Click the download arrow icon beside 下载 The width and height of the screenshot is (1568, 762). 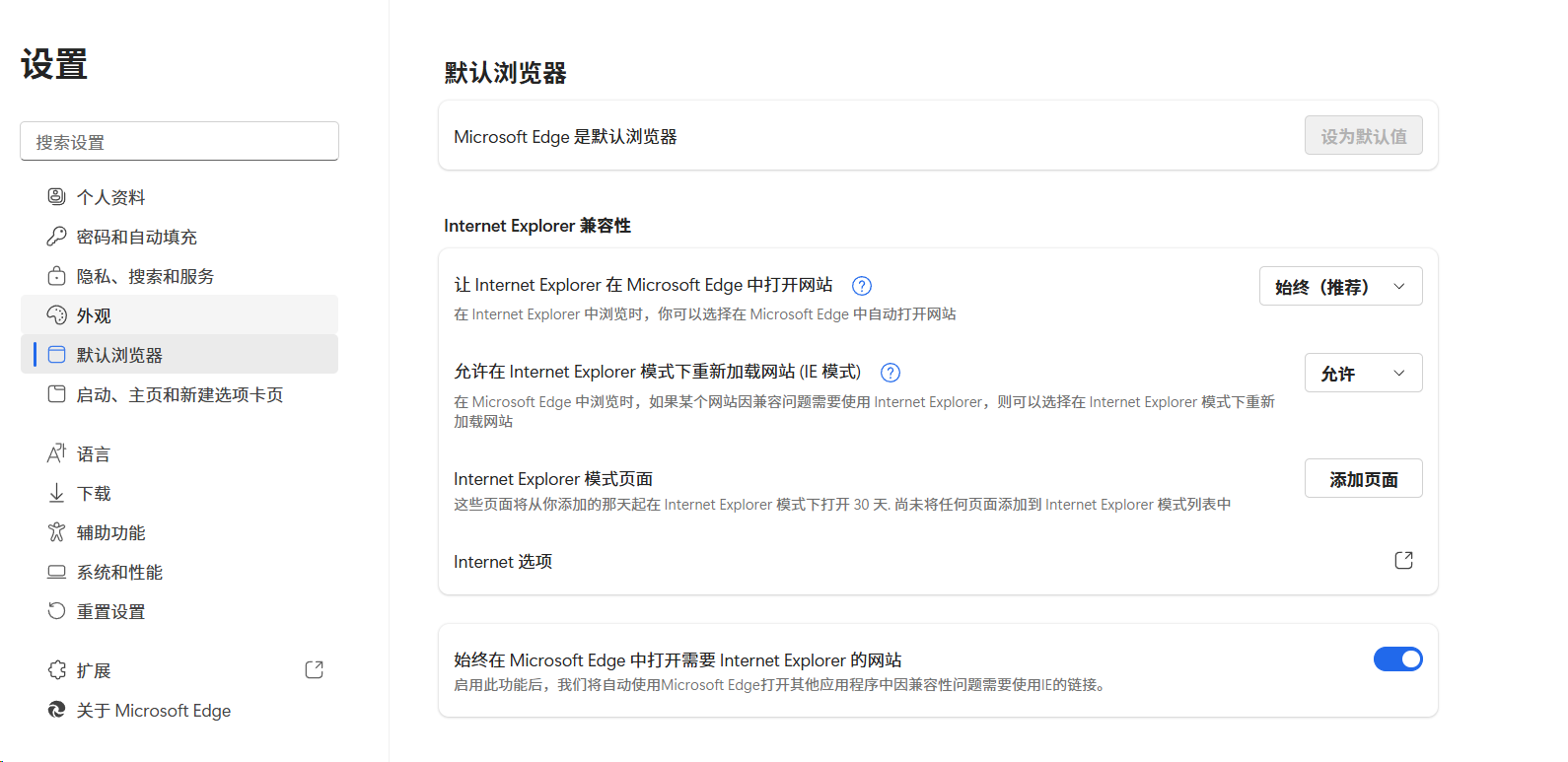pos(57,492)
